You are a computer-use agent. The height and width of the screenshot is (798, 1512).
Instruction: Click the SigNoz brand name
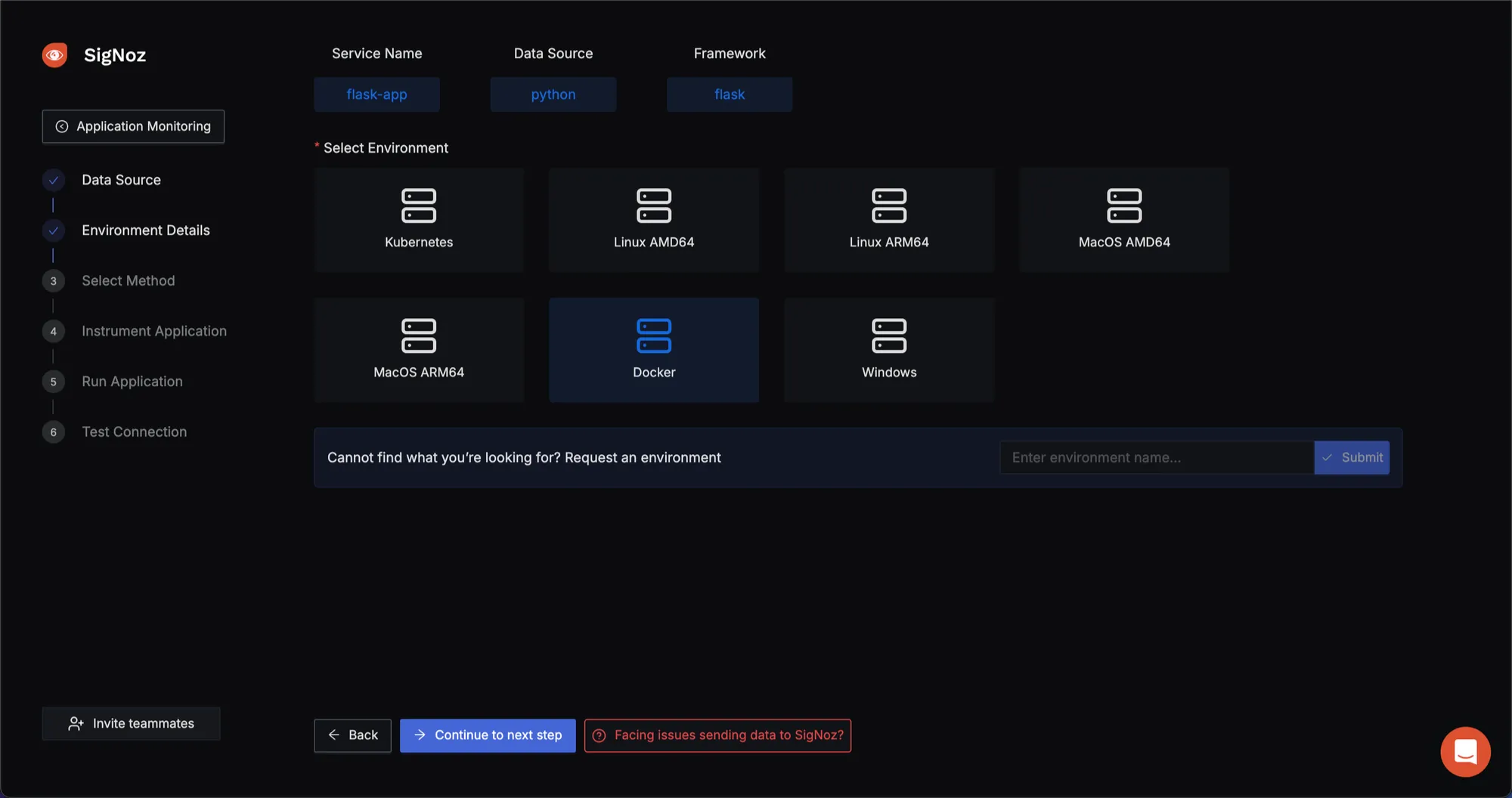(x=115, y=55)
